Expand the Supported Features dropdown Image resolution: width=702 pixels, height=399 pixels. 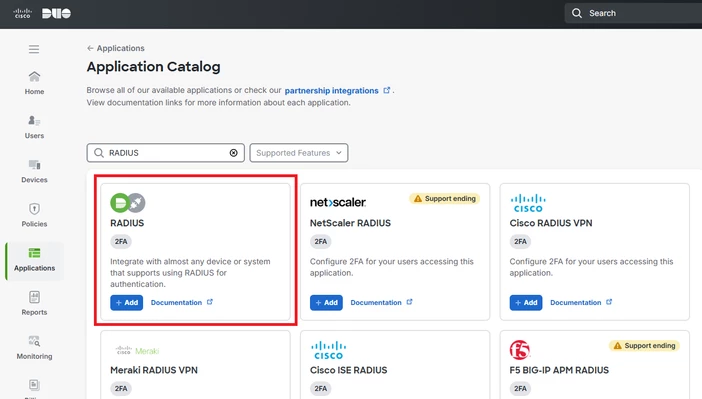tap(299, 153)
